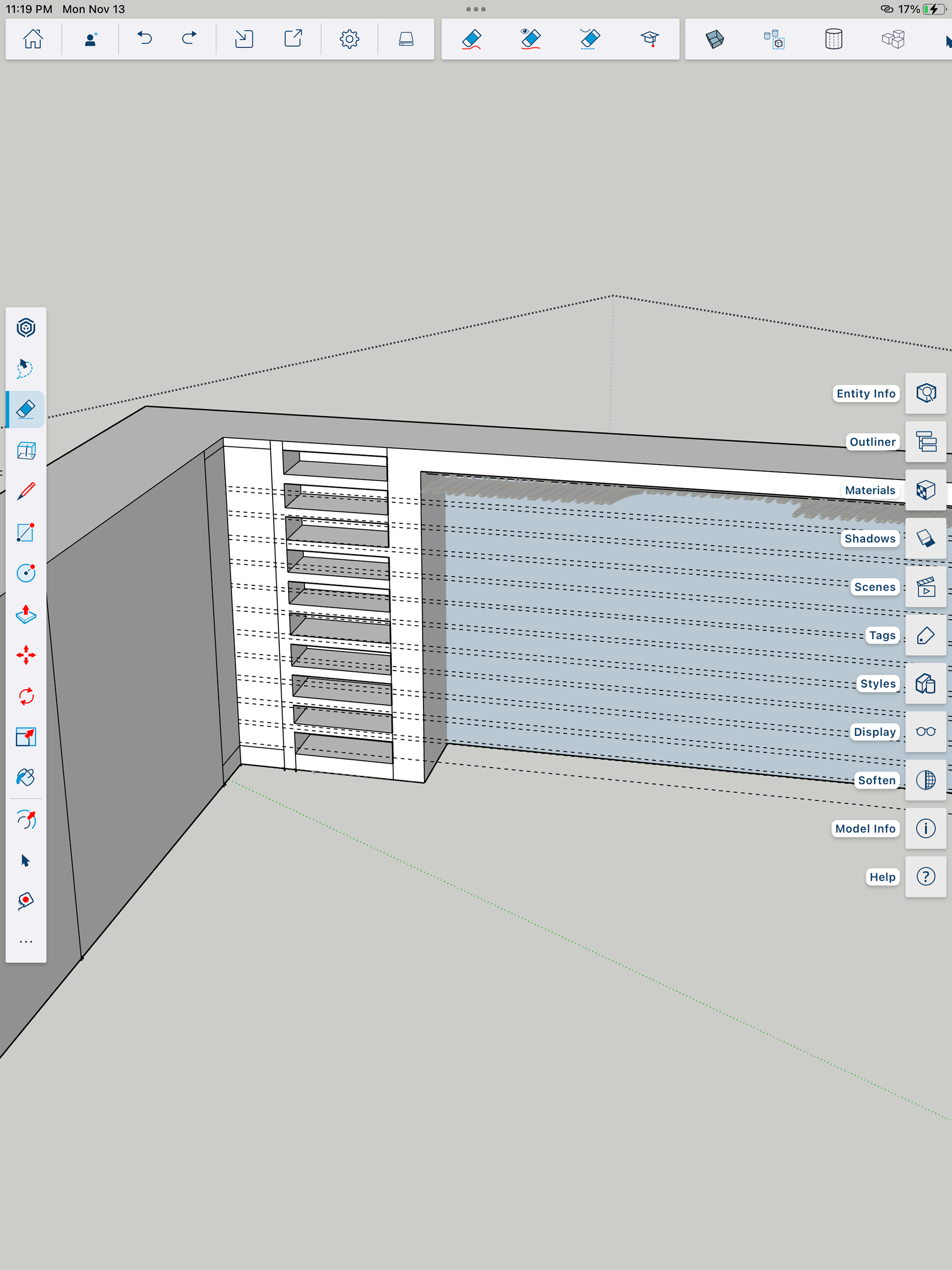Image resolution: width=952 pixels, height=1270 pixels.
Task: Expand the Tags panel
Action: (x=925, y=635)
